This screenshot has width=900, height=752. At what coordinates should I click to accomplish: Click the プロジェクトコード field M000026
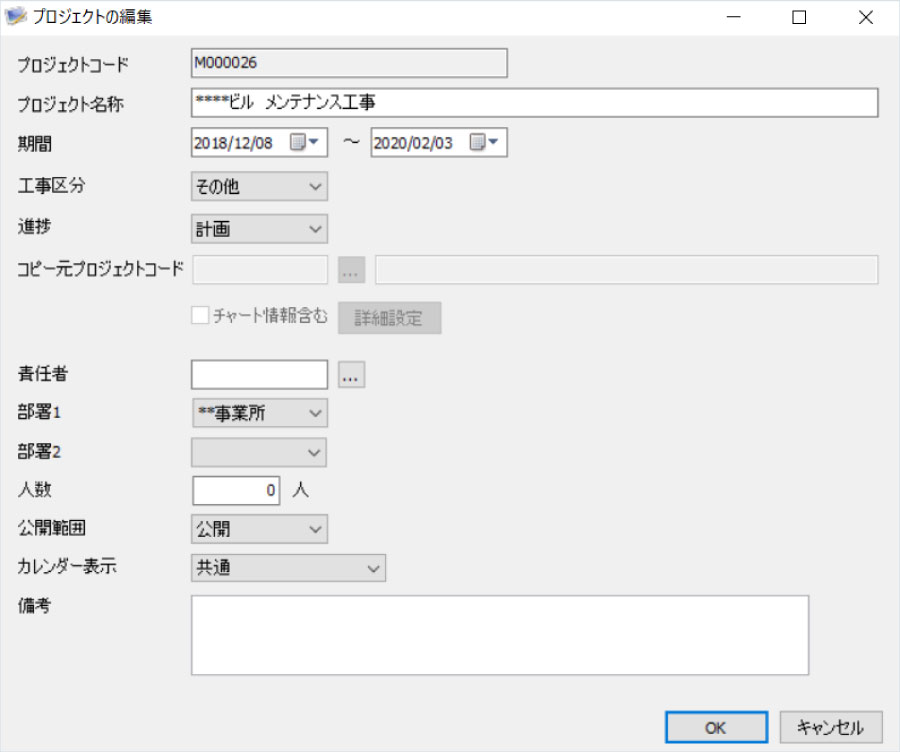tap(349, 63)
